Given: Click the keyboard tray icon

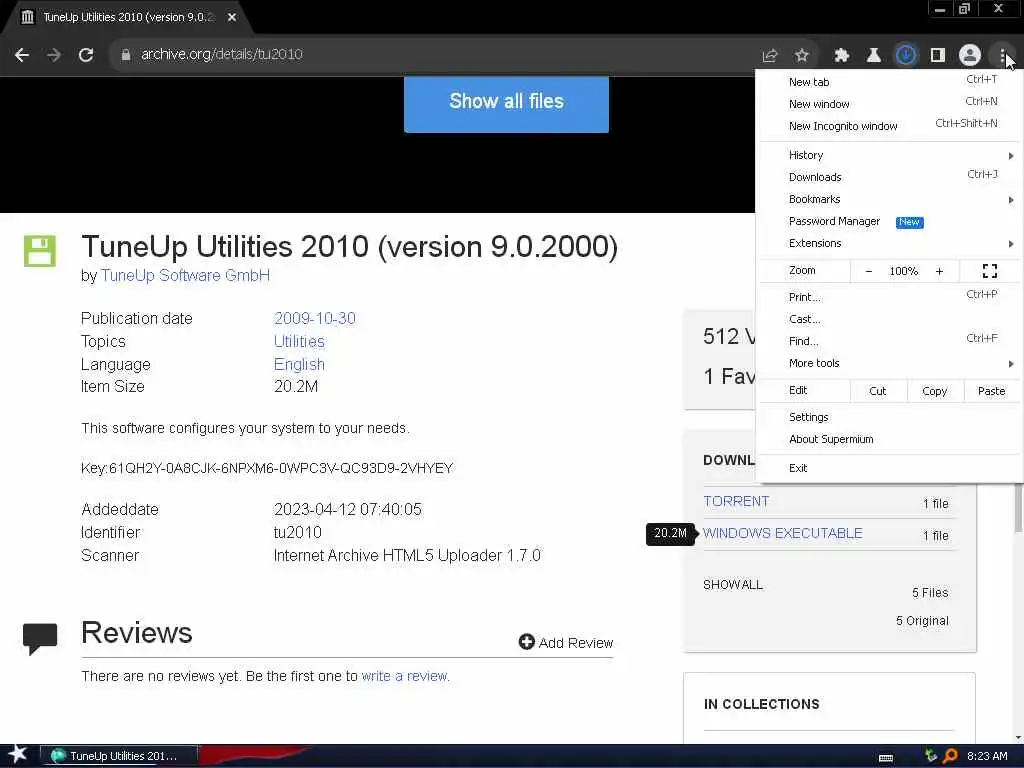Looking at the screenshot, I should [x=886, y=758].
